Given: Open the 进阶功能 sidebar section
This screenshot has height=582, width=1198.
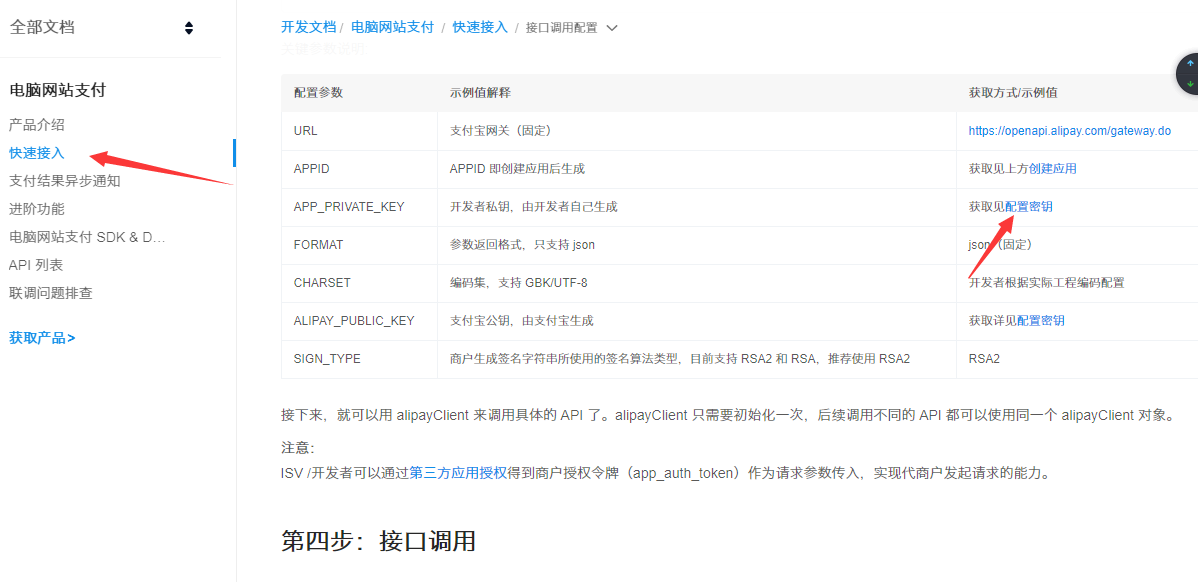Looking at the screenshot, I should pyautogui.click(x=37, y=209).
